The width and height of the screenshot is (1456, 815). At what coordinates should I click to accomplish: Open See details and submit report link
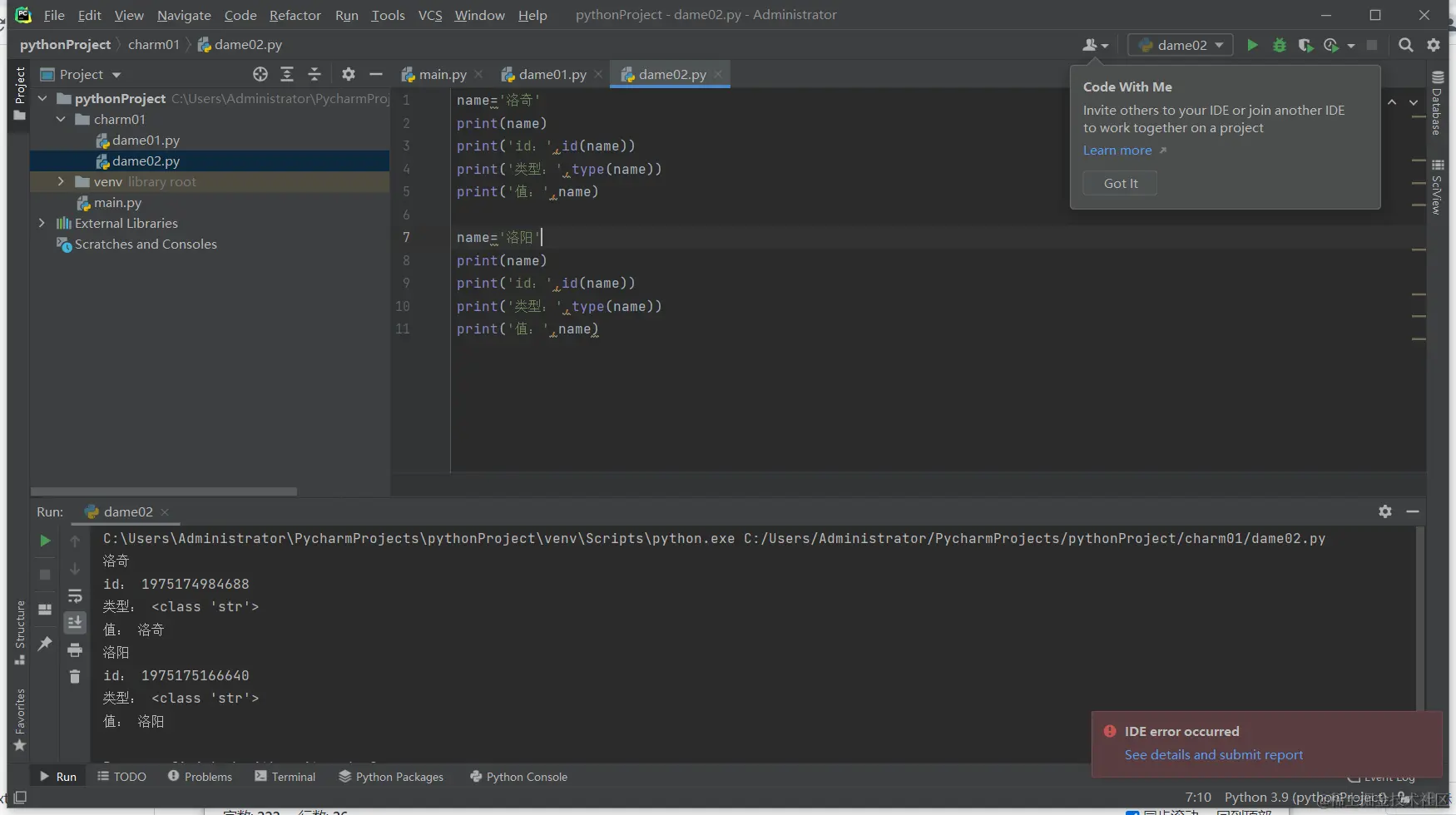pos(1213,754)
